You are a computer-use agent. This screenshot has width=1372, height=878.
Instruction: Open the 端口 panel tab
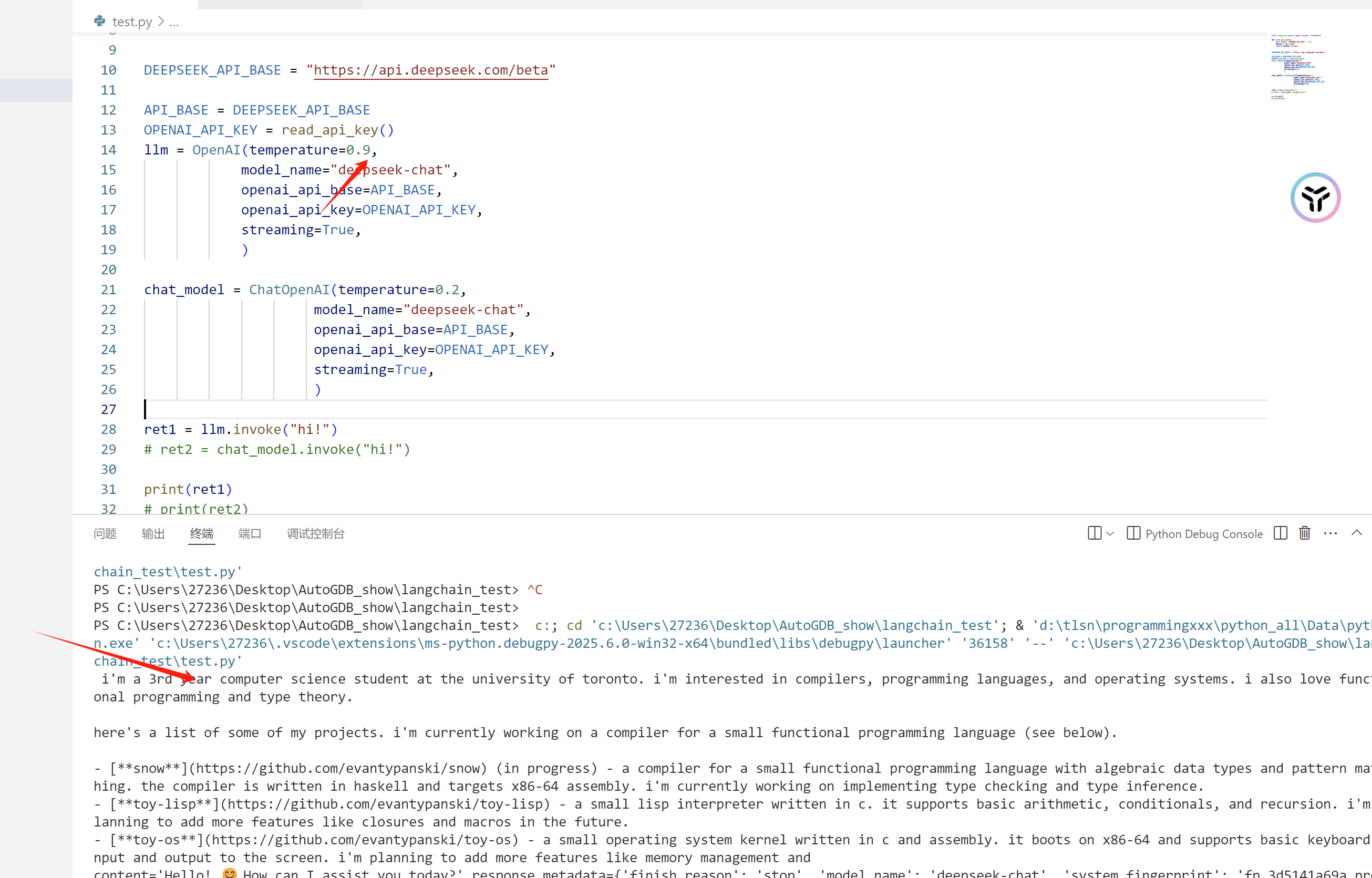click(250, 534)
